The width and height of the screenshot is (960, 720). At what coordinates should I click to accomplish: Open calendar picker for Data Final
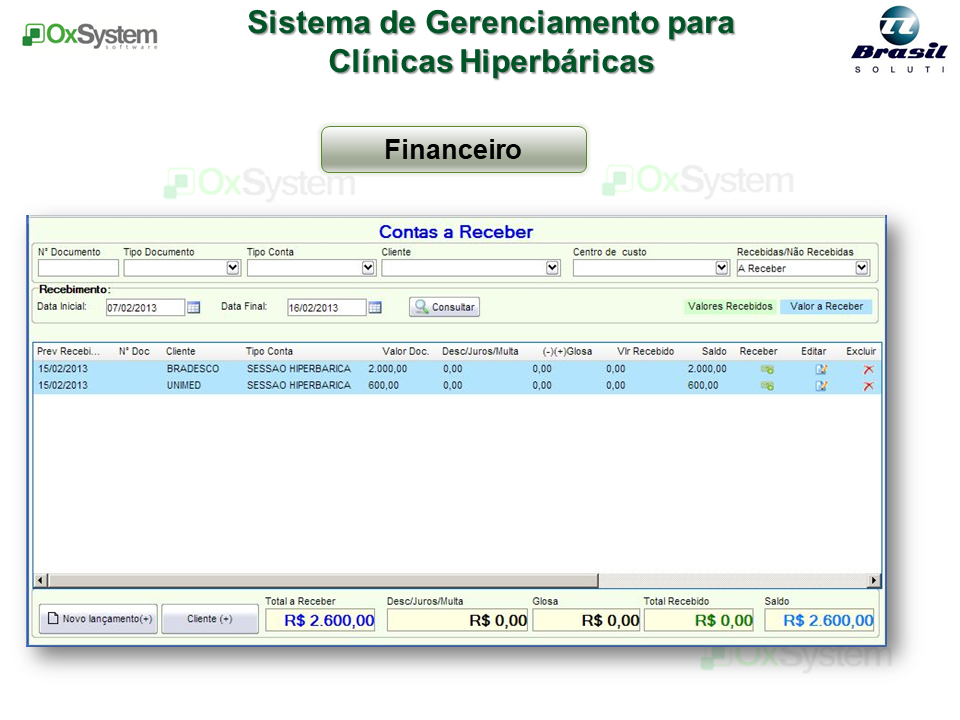click(x=375, y=308)
